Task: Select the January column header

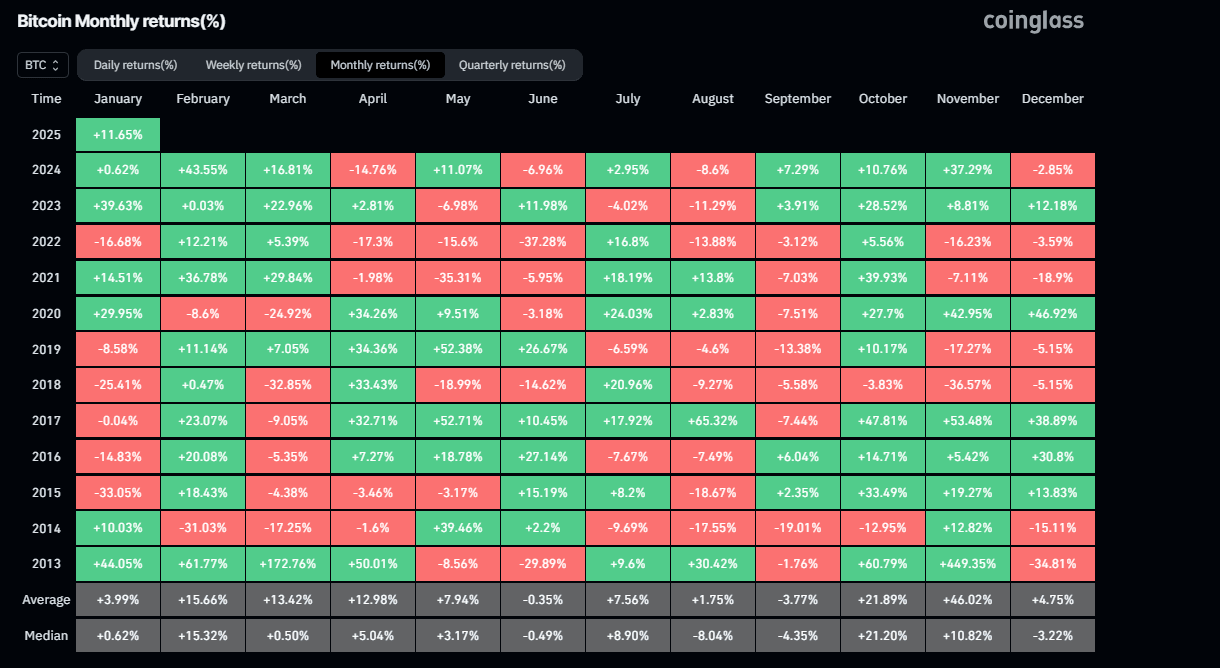Action: (117, 98)
